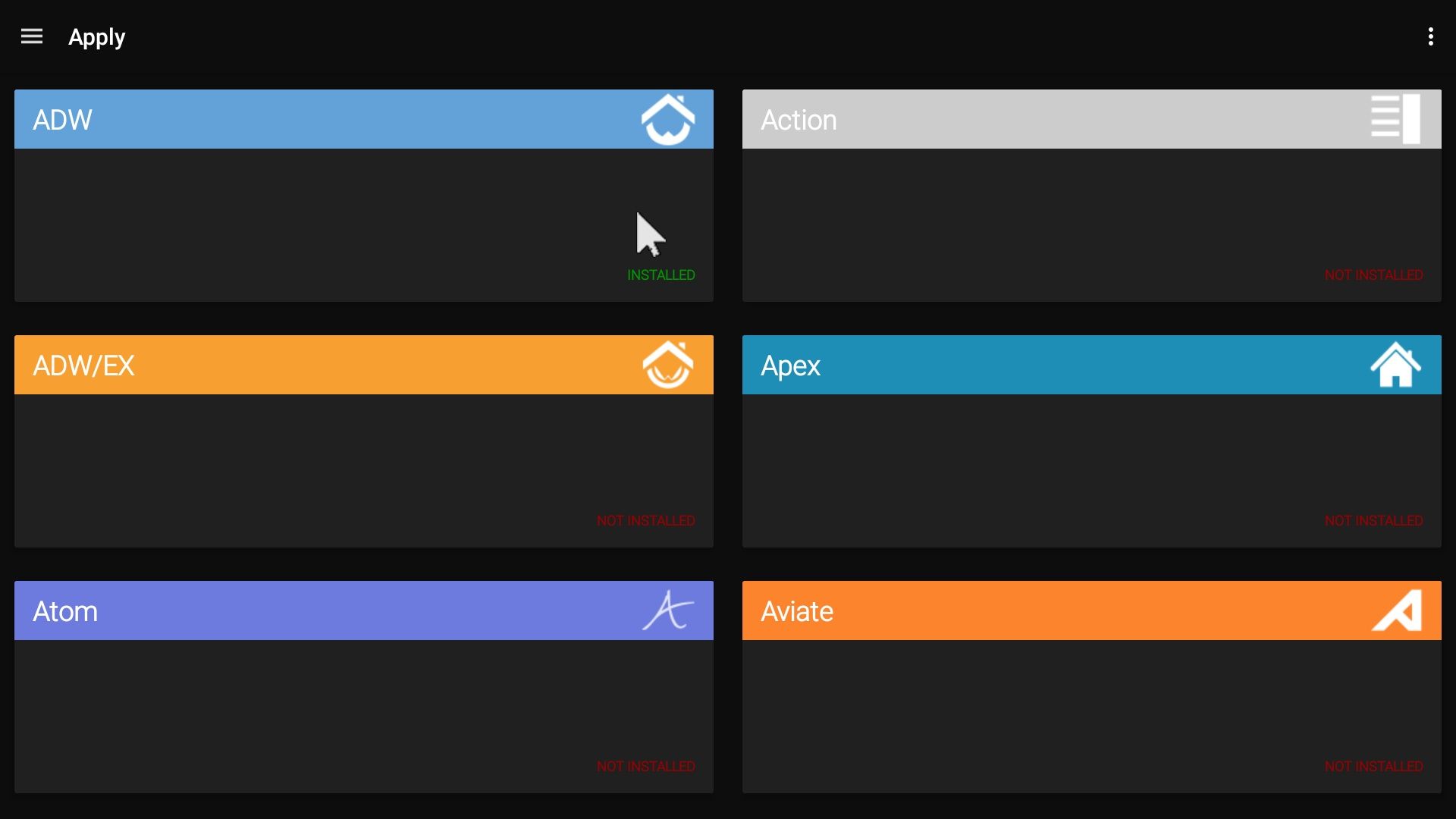Viewport: 1456px width, 819px height.
Task: Choose the Apex launcher title
Action: point(790,366)
